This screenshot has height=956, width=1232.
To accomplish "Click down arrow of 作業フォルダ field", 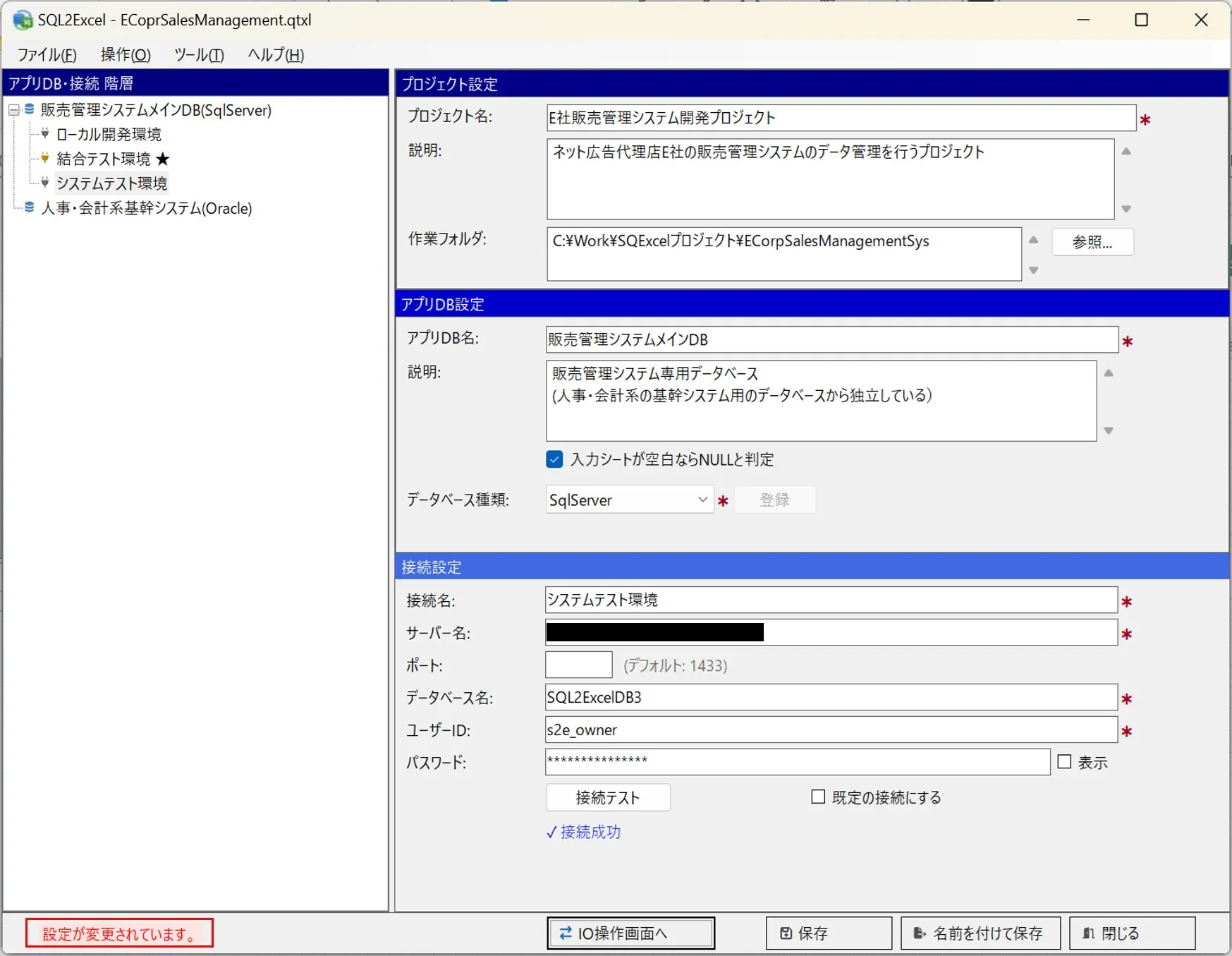I will [x=1034, y=270].
